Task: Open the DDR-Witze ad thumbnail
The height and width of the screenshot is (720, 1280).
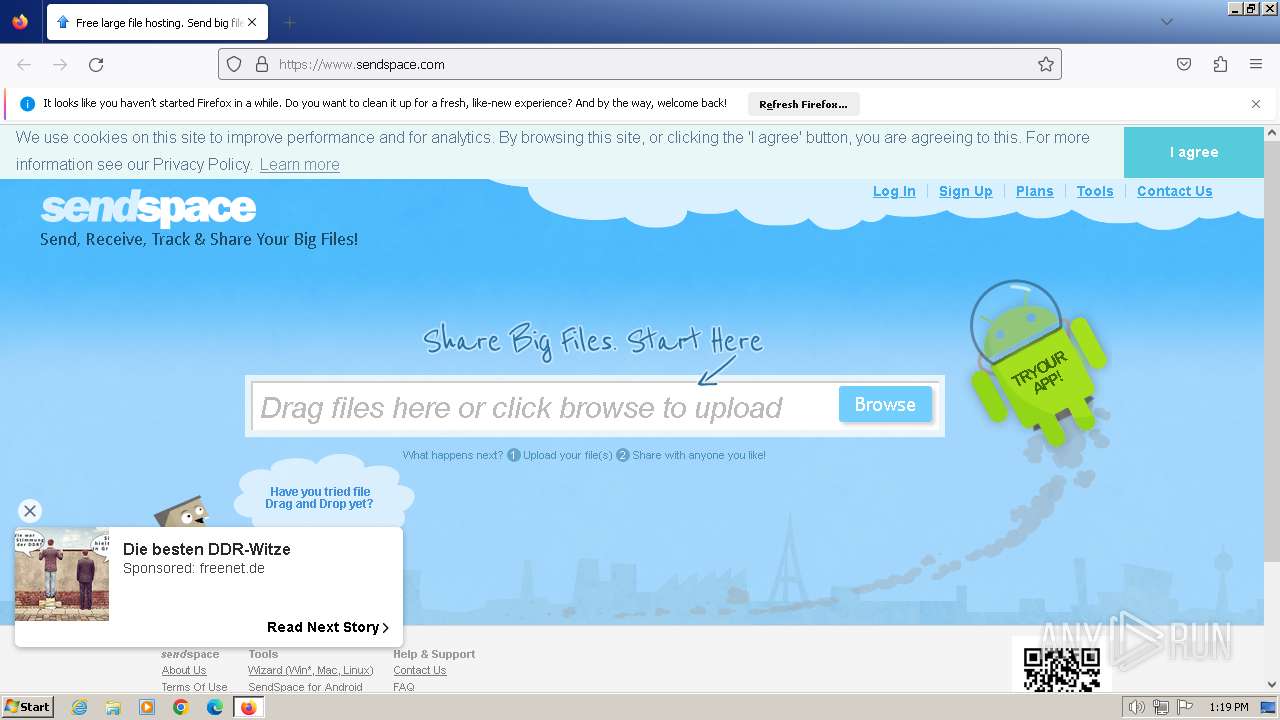Action: tap(62, 574)
